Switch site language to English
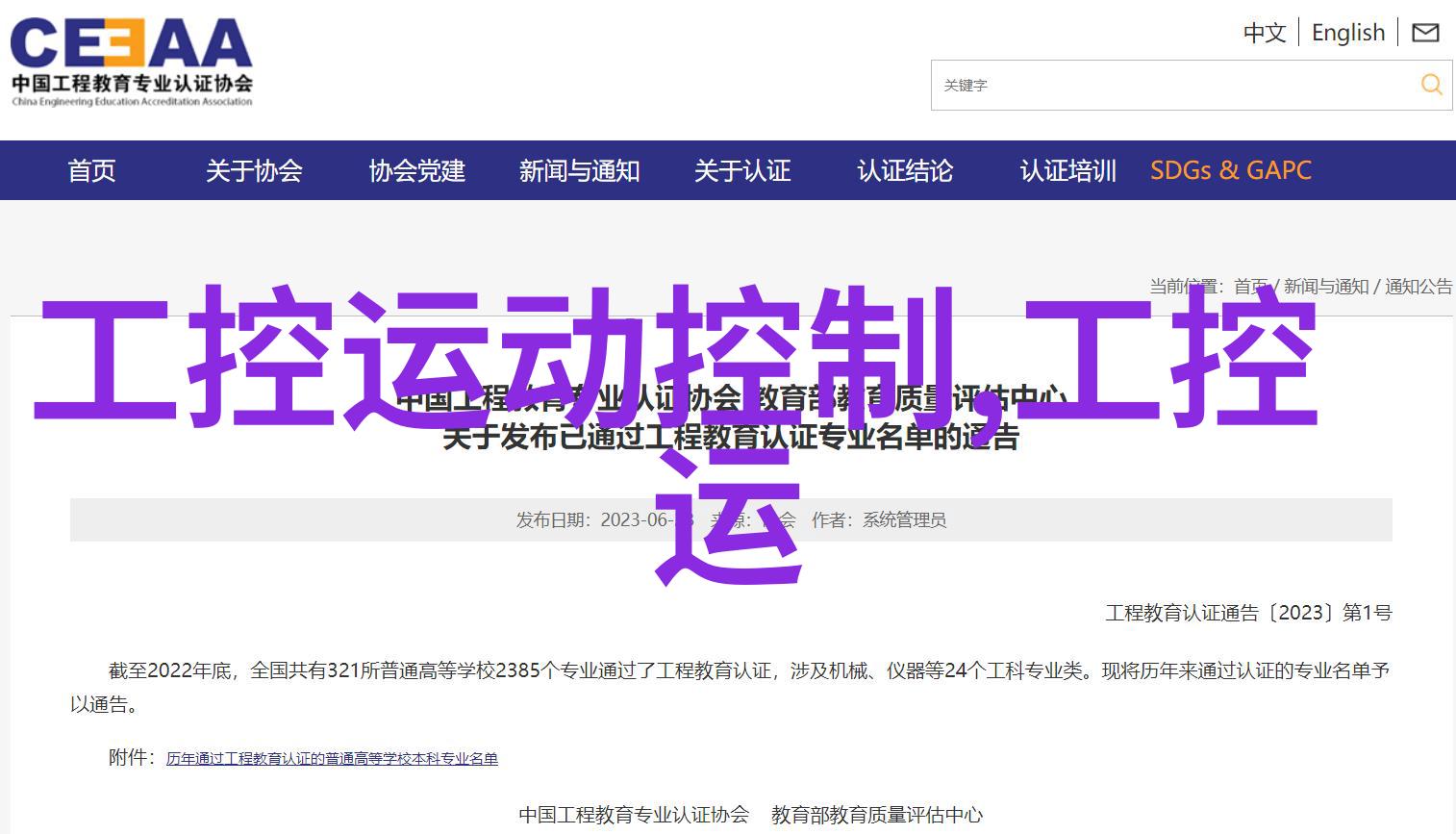The width and height of the screenshot is (1456, 834). tap(1347, 33)
